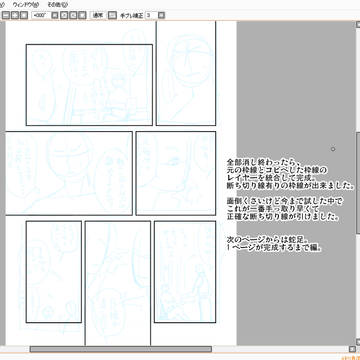Click the rotation angle field showing +000°

tap(41, 15)
